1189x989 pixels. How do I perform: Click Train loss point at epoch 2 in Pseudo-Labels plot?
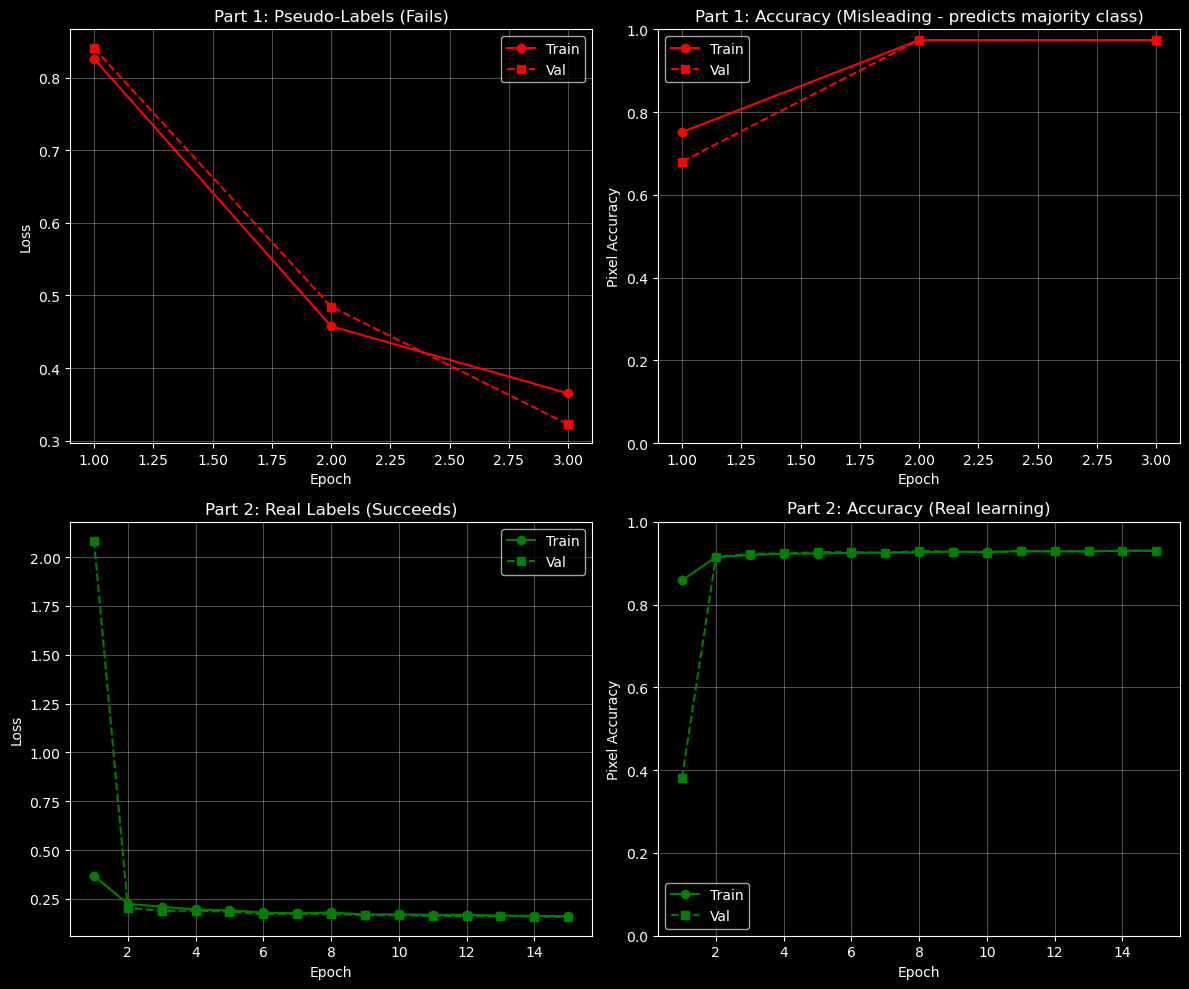(x=331, y=326)
